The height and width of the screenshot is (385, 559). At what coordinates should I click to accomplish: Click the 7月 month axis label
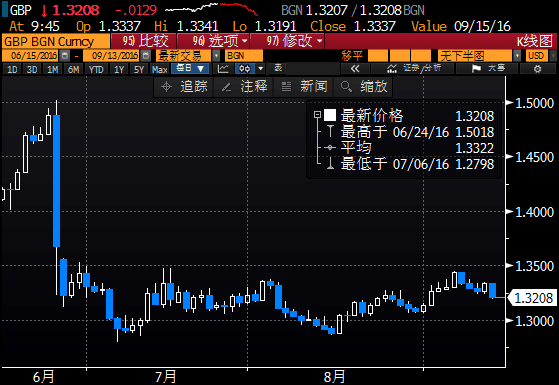click(166, 376)
